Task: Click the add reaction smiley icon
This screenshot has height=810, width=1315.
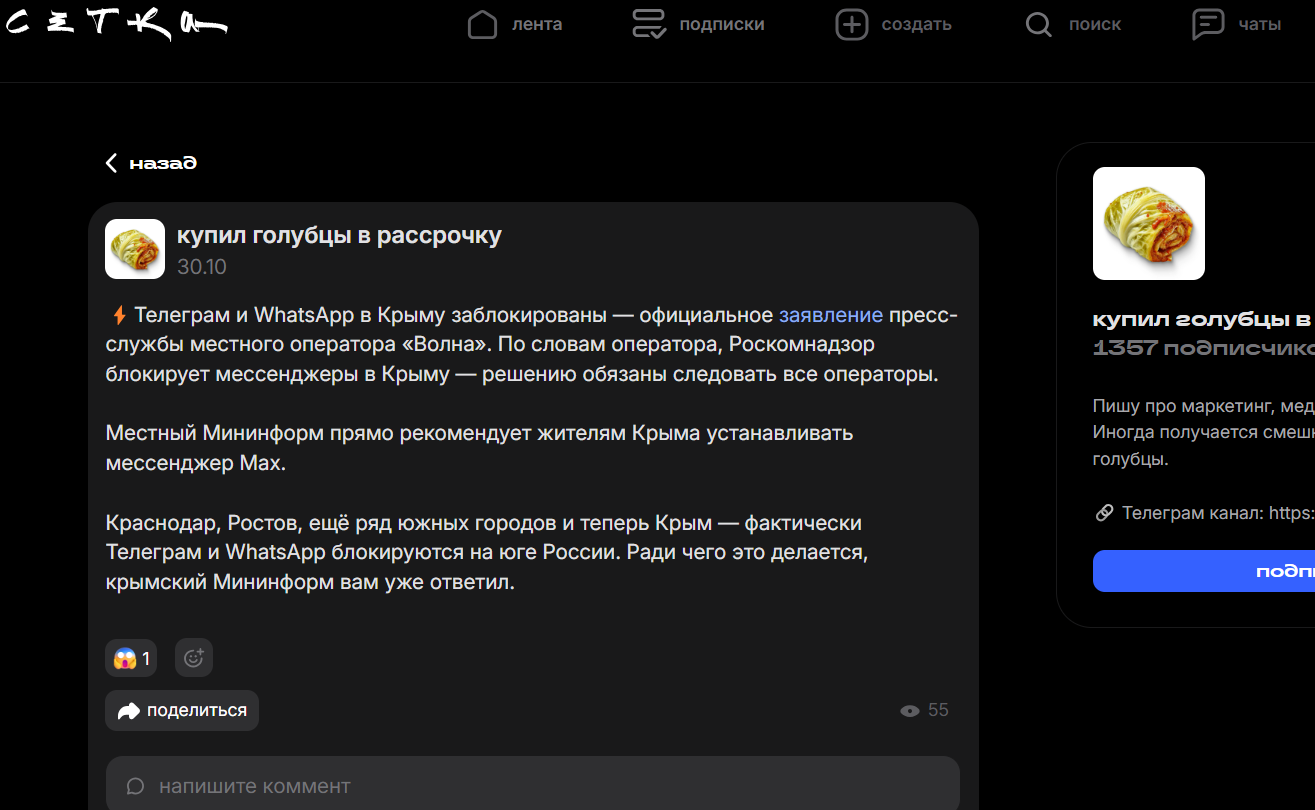Action: point(194,658)
